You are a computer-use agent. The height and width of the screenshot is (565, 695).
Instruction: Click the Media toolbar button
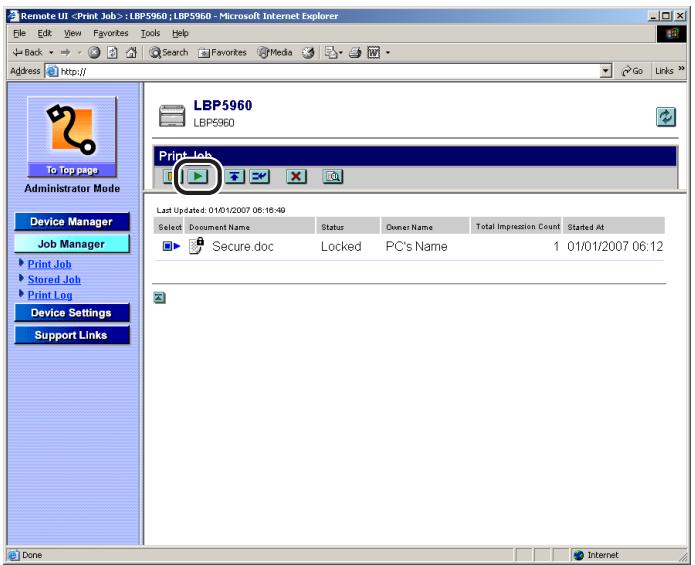point(275,52)
